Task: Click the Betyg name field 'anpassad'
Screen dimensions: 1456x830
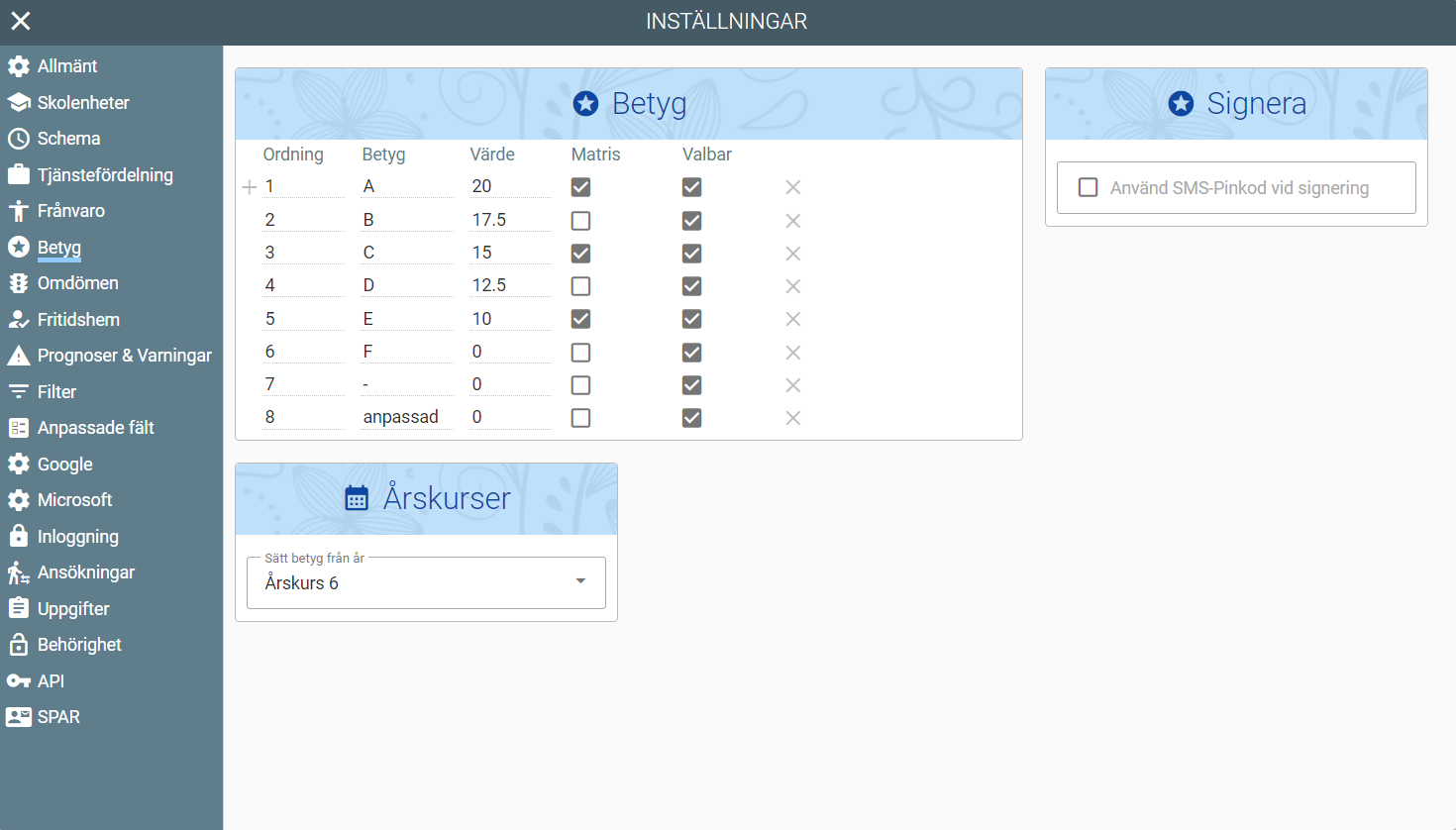Action: [x=406, y=417]
